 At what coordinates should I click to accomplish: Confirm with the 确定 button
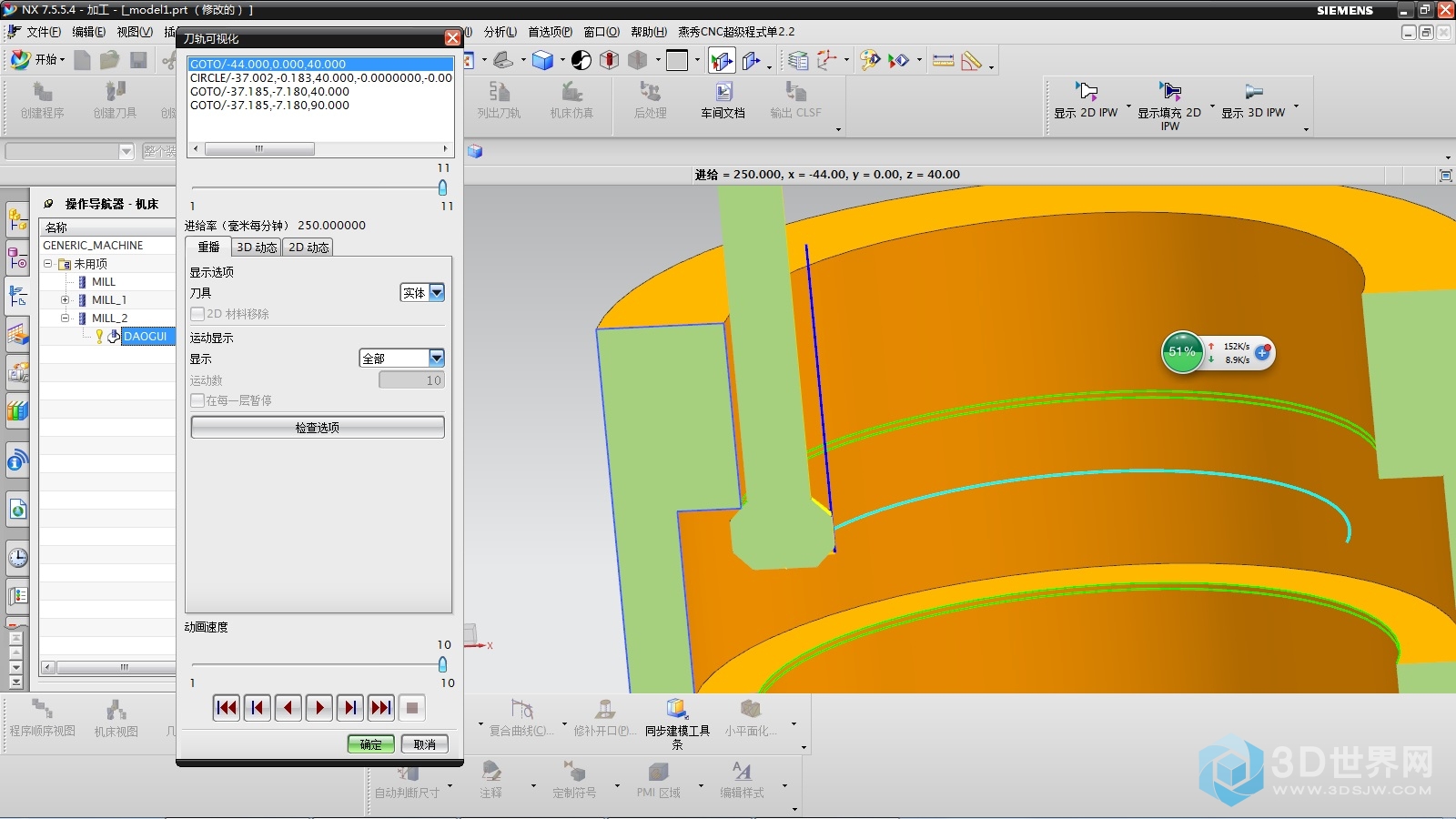point(371,744)
